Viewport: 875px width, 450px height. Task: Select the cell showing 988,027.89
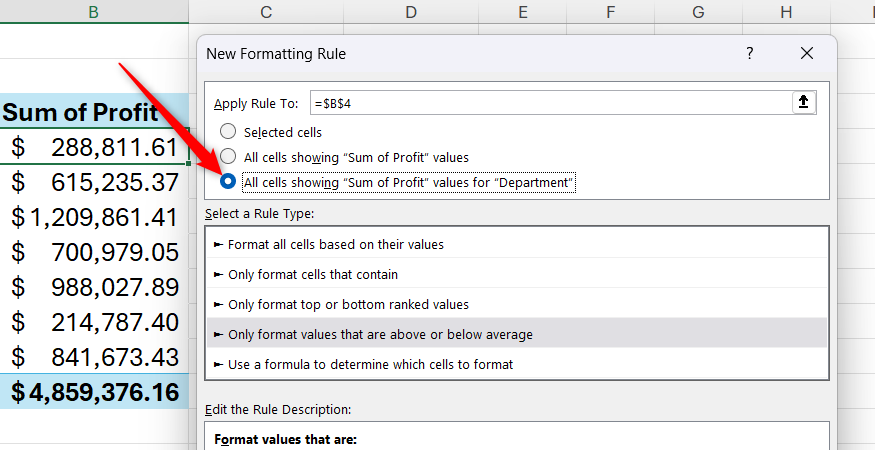click(x=94, y=287)
